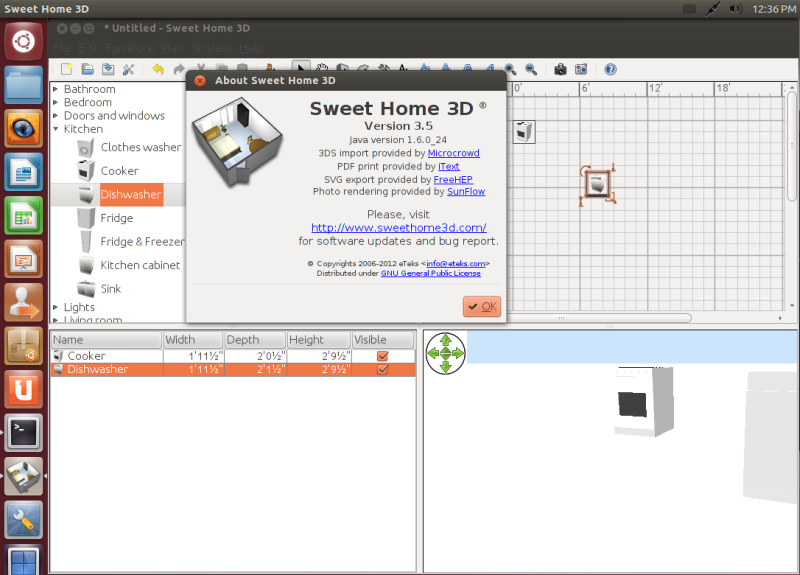
Task: Sort furniture table by Width column
Action: 193,340
